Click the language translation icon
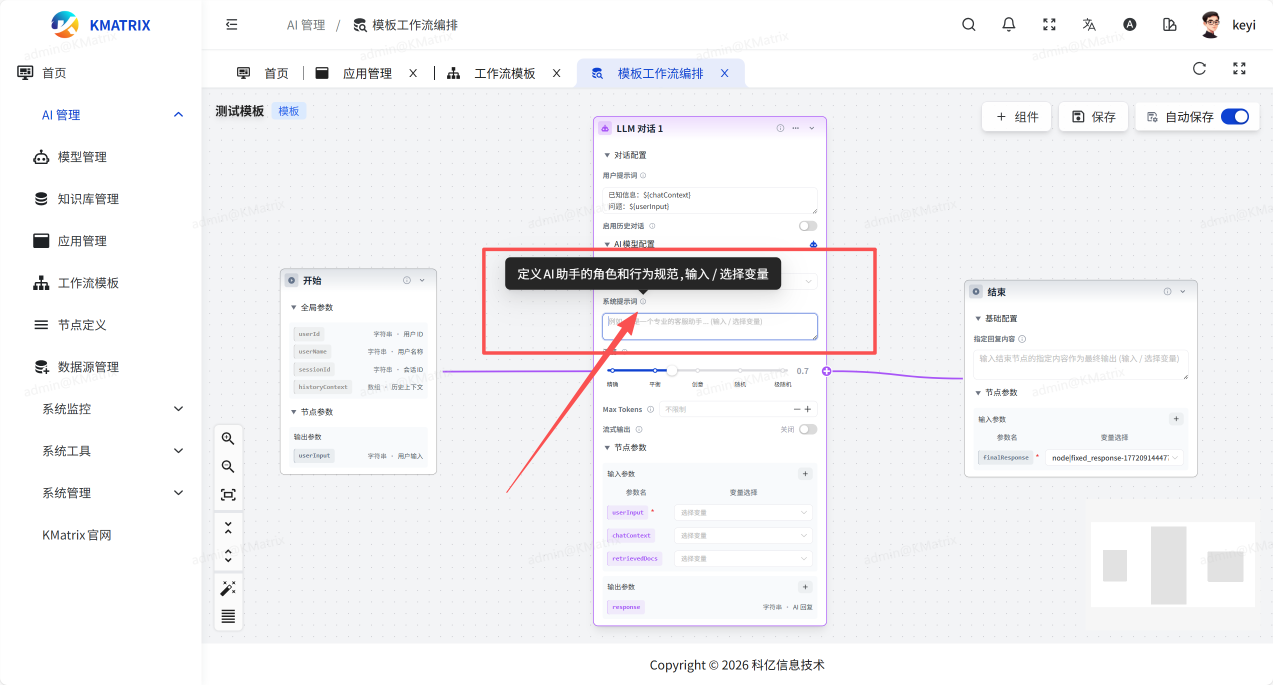Image resolution: width=1273 pixels, height=685 pixels. pyautogui.click(x=1089, y=25)
